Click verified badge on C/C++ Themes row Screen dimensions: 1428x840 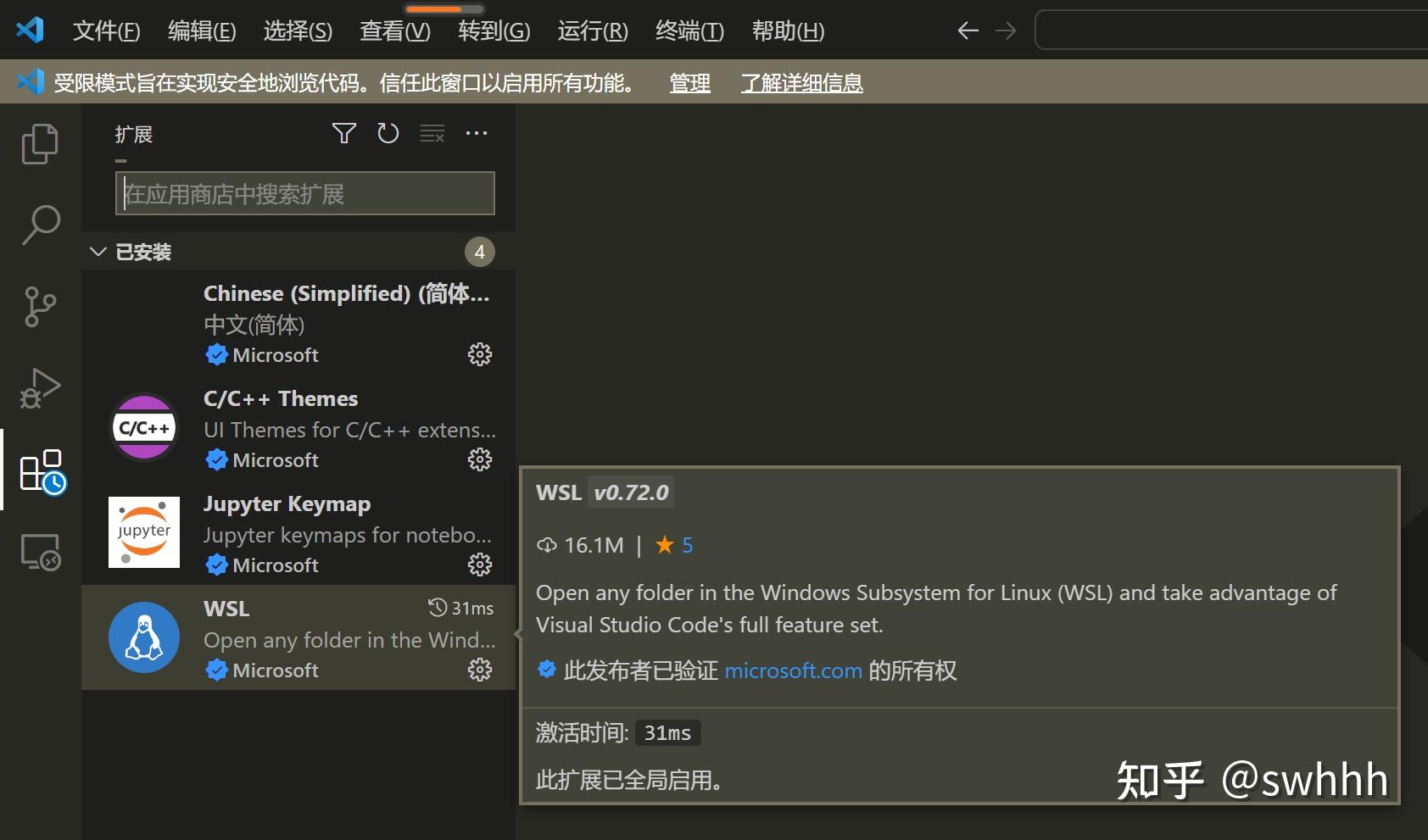(216, 459)
